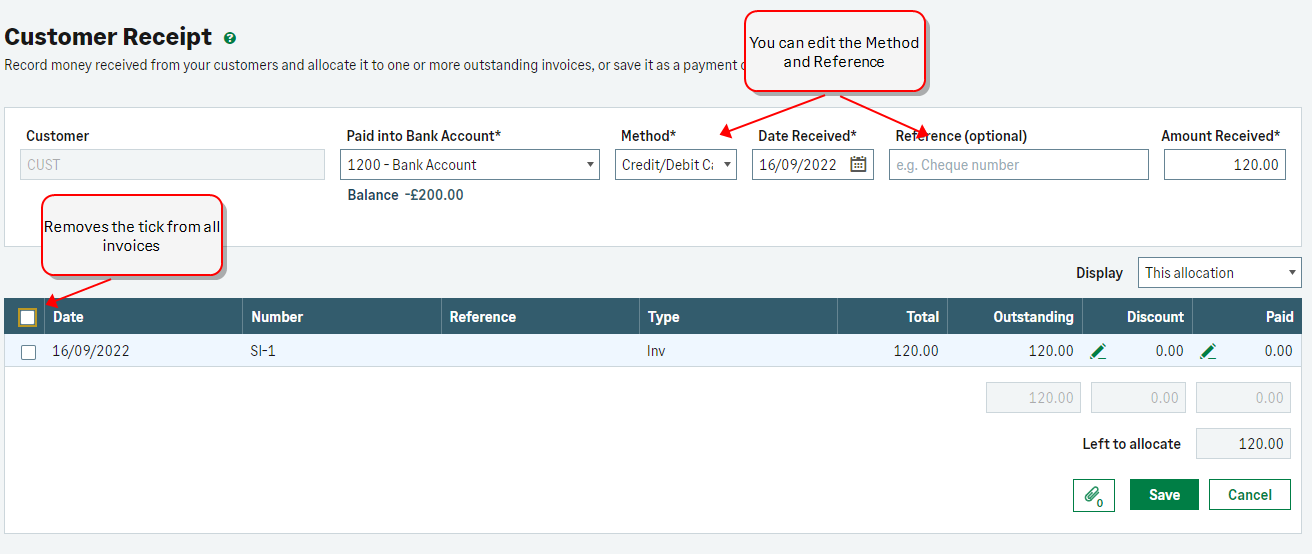Click the Amount Received field
1312x554 pixels.
[1224, 165]
